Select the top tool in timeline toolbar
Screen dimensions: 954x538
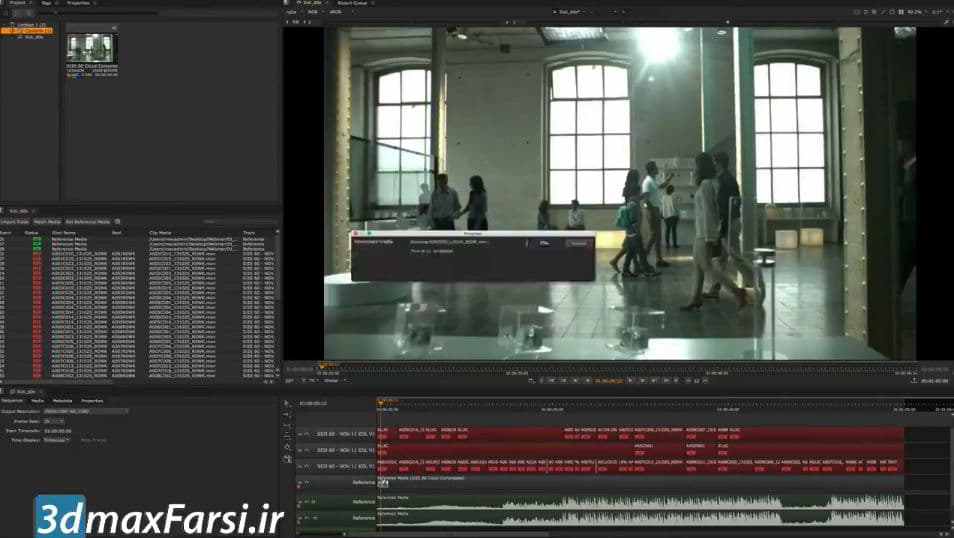coord(287,403)
